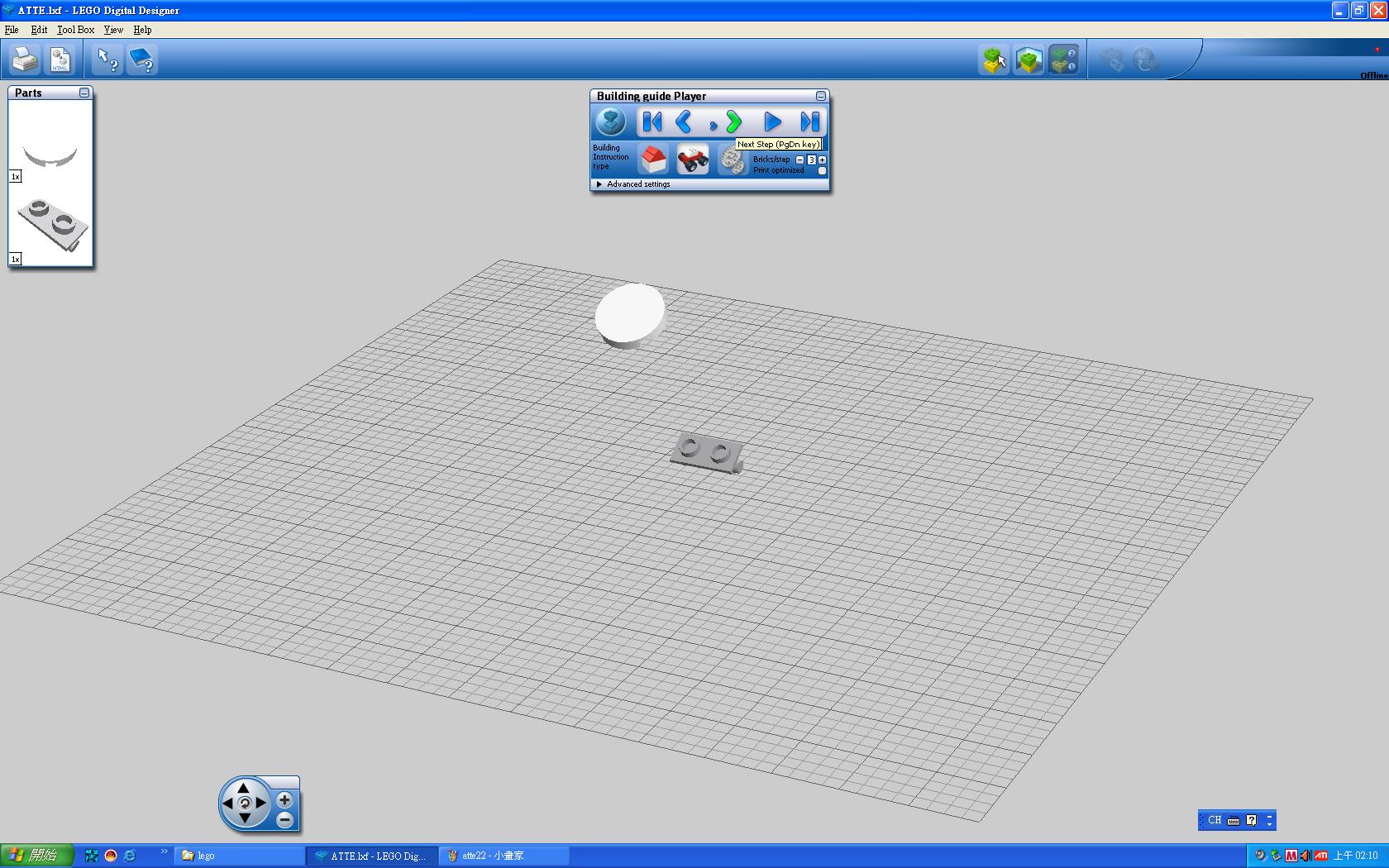This screenshot has height=868, width=1389.
Task: Launch Internet Explorer from Quick Launch
Action: click(130, 856)
